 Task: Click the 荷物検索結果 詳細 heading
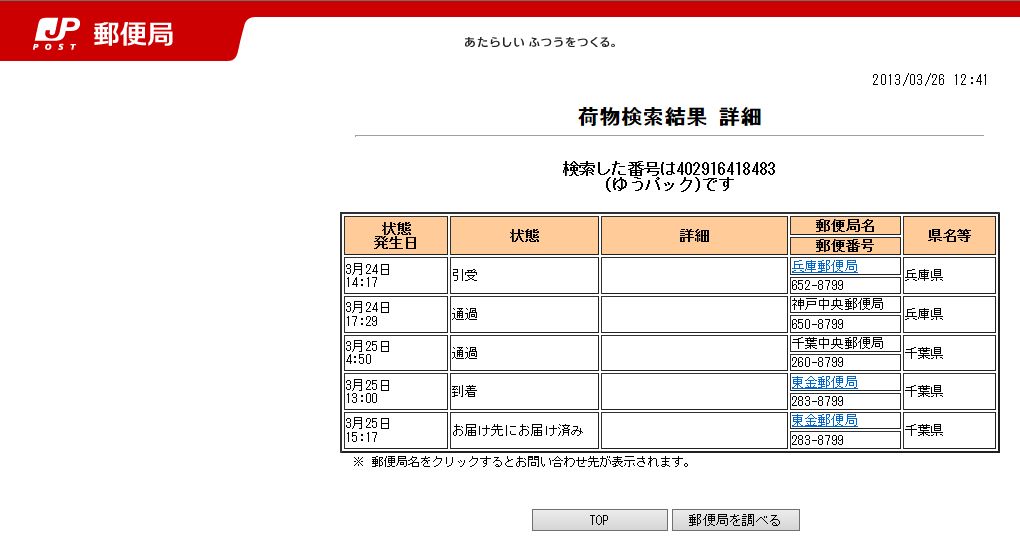pyautogui.click(x=669, y=117)
